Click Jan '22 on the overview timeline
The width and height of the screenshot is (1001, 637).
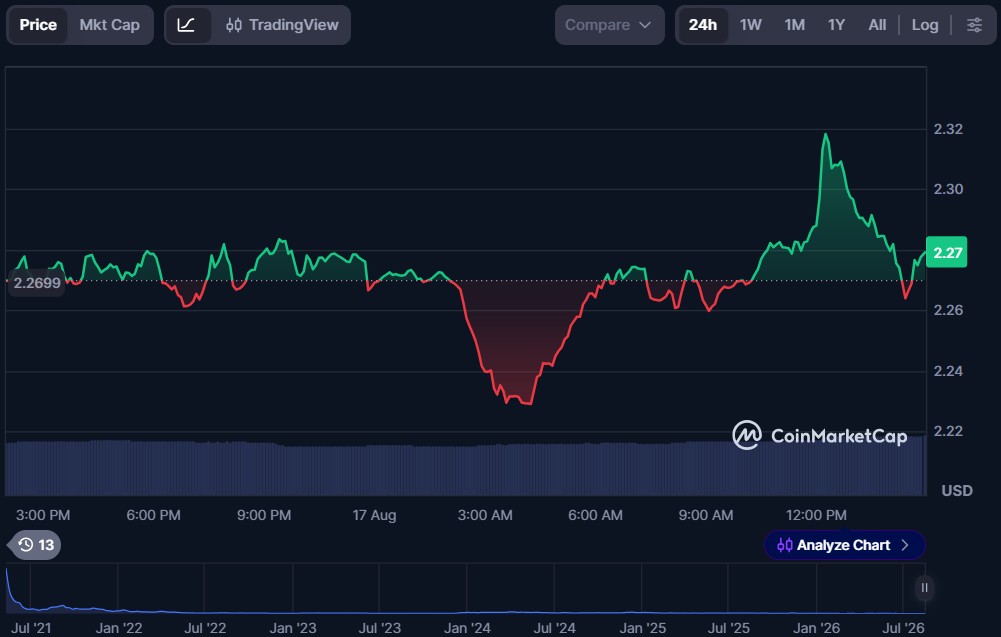tap(118, 628)
